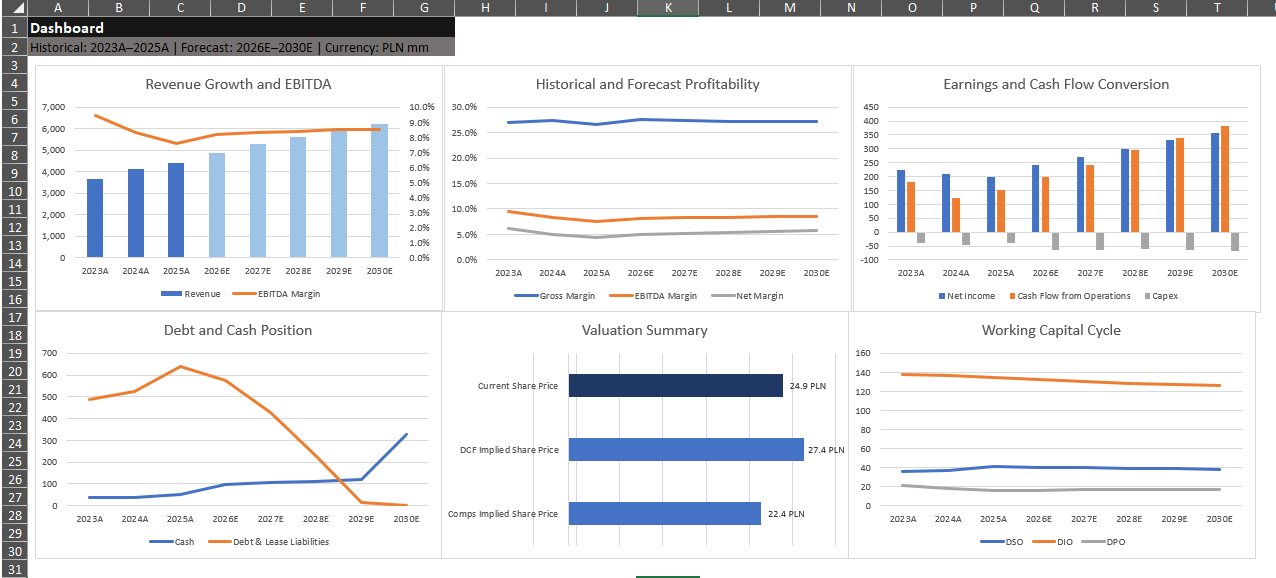Click the Debt & Lease Liabilities legend entry
Screen dimensions: 1276x578
point(268,542)
